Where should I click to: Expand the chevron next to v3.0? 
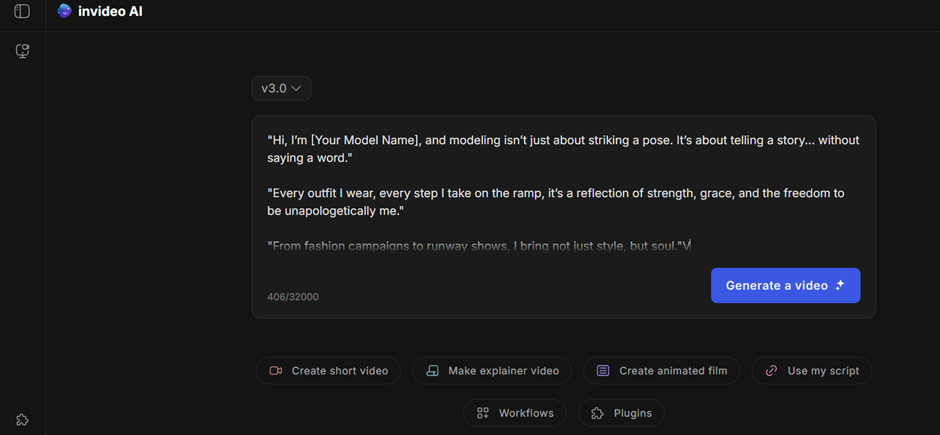click(296, 89)
